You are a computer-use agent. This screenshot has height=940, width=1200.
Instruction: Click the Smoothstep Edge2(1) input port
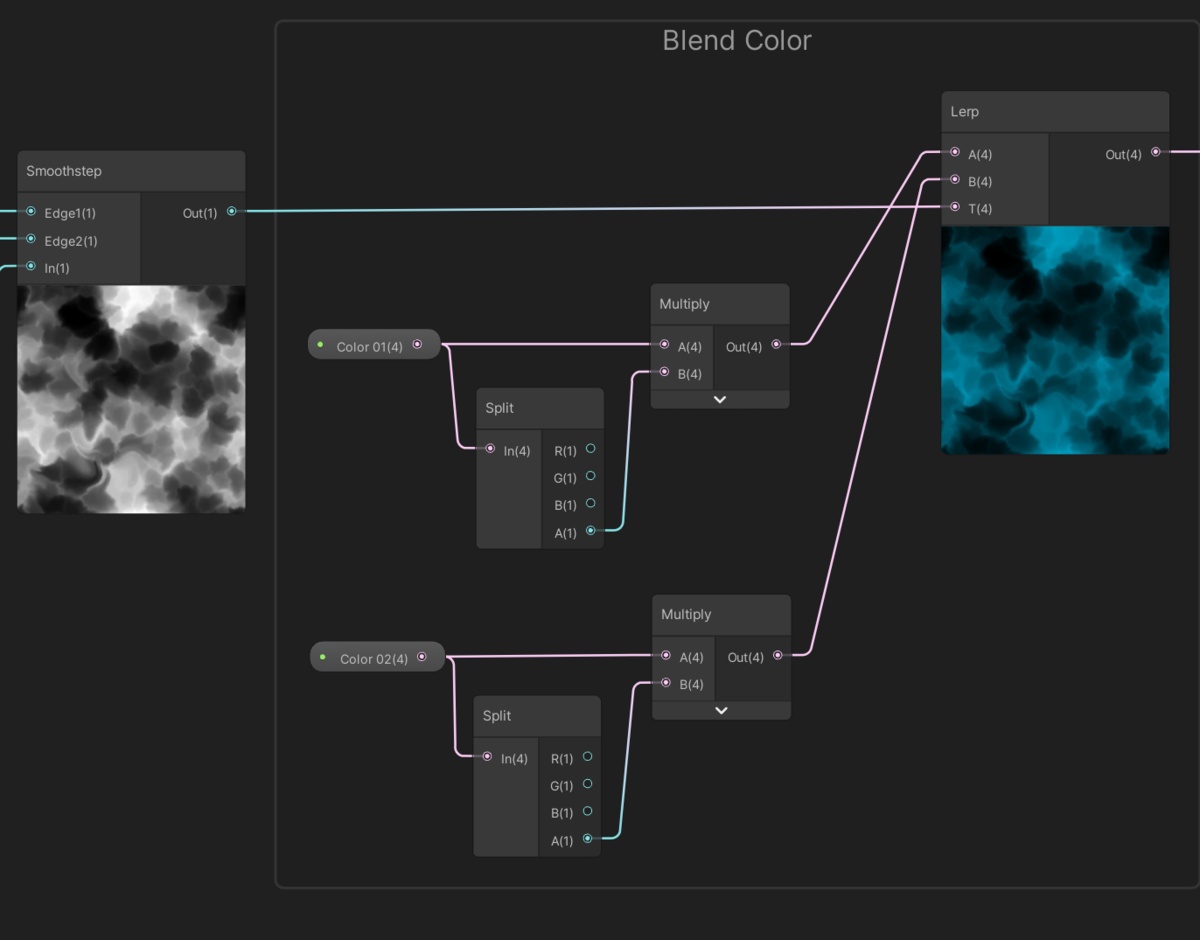(31, 240)
